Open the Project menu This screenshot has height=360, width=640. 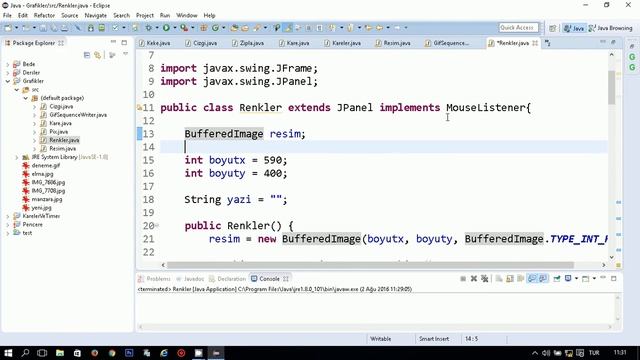(144, 16)
